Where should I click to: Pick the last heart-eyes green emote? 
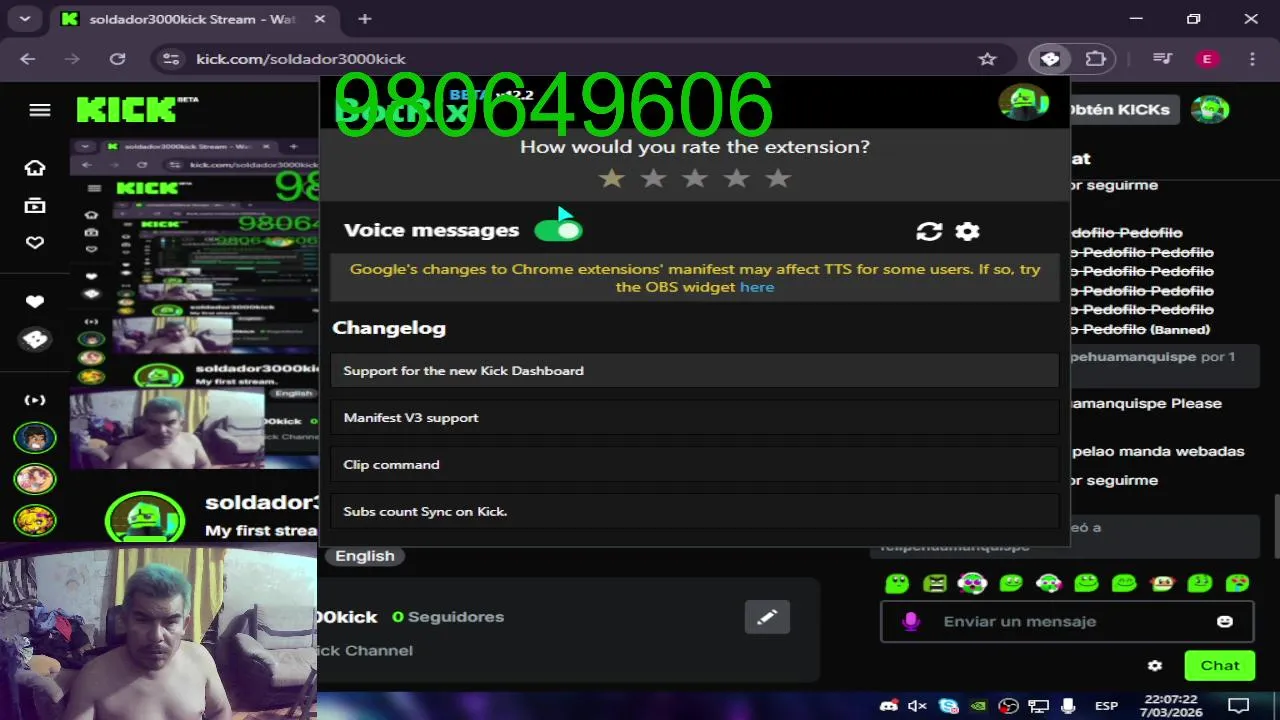tap(1237, 583)
